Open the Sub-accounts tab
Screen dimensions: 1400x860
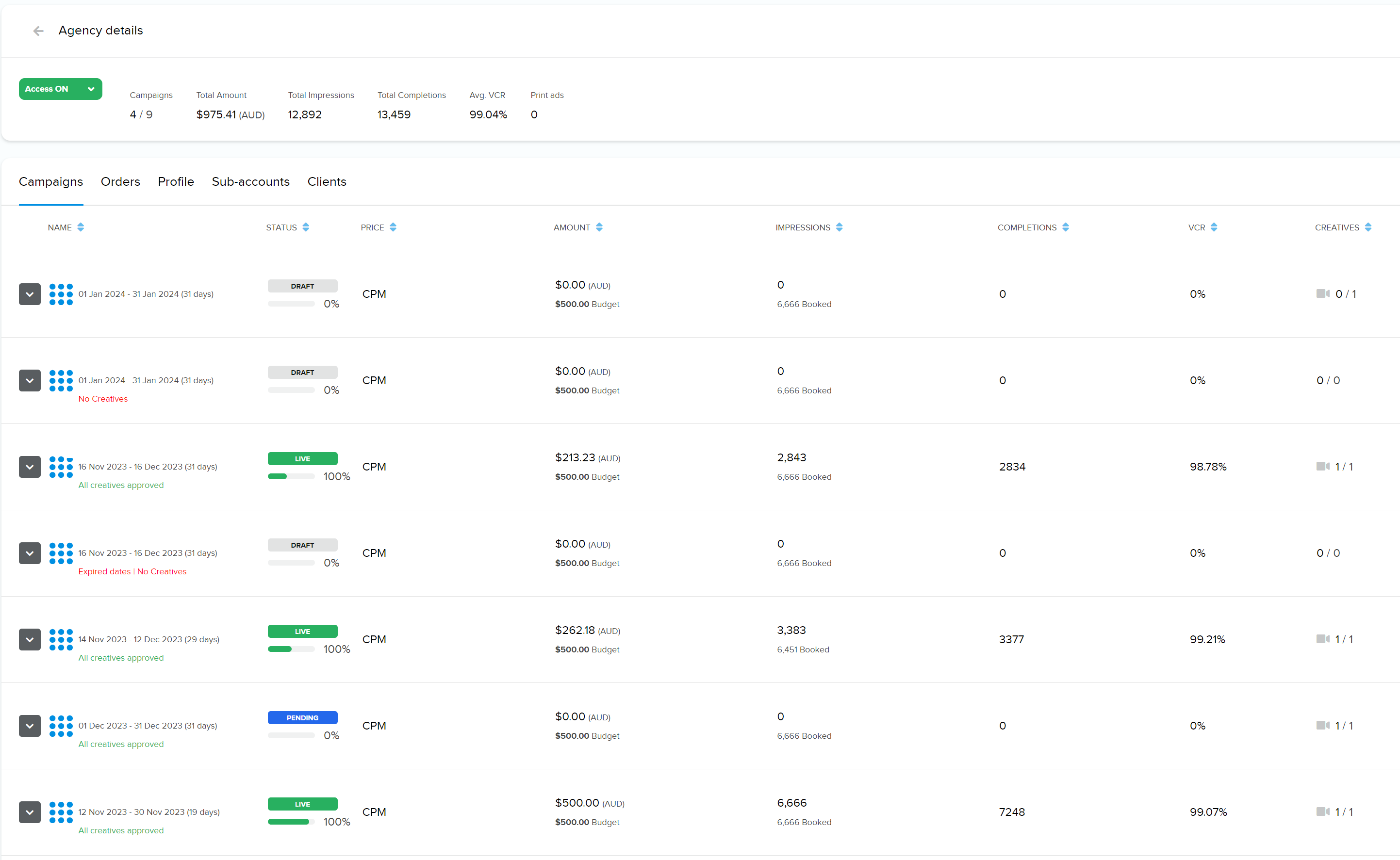coord(250,181)
